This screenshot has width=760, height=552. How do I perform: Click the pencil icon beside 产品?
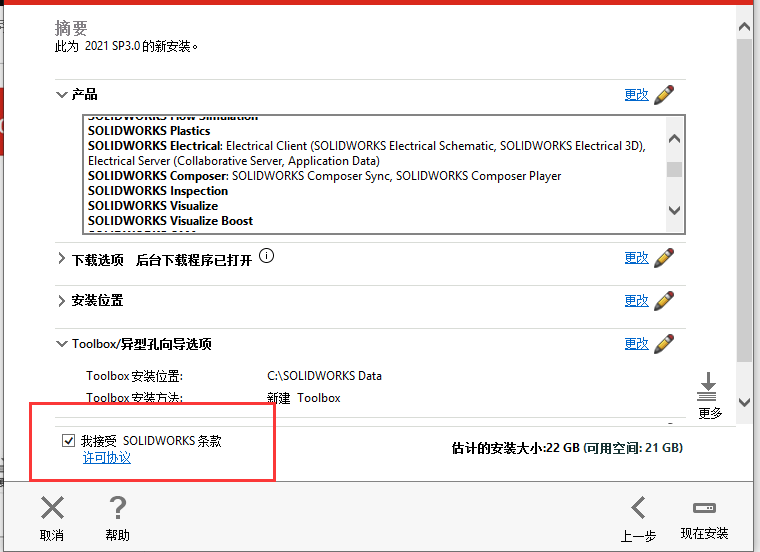tap(664, 95)
